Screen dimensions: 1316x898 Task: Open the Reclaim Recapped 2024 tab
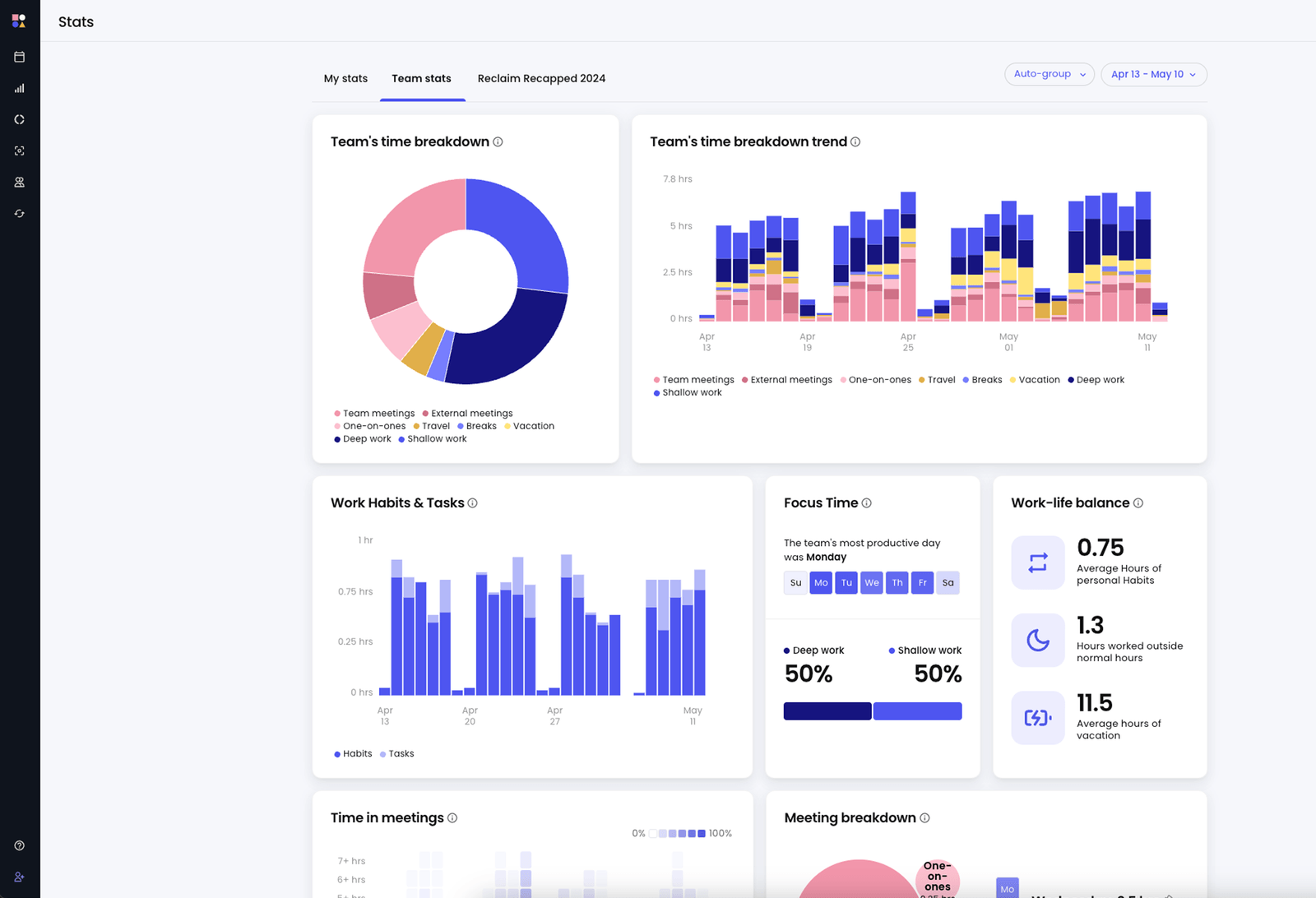pos(541,79)
